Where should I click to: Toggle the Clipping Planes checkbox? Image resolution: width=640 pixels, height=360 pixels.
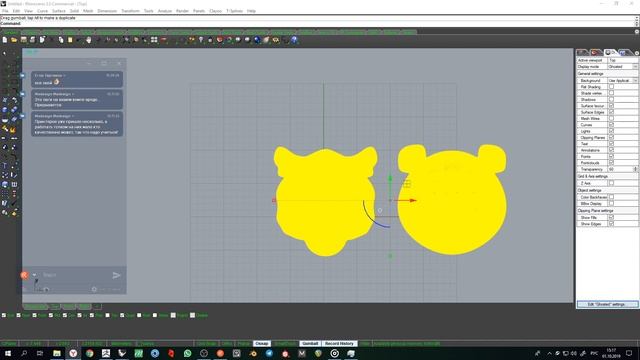[611, 138]
